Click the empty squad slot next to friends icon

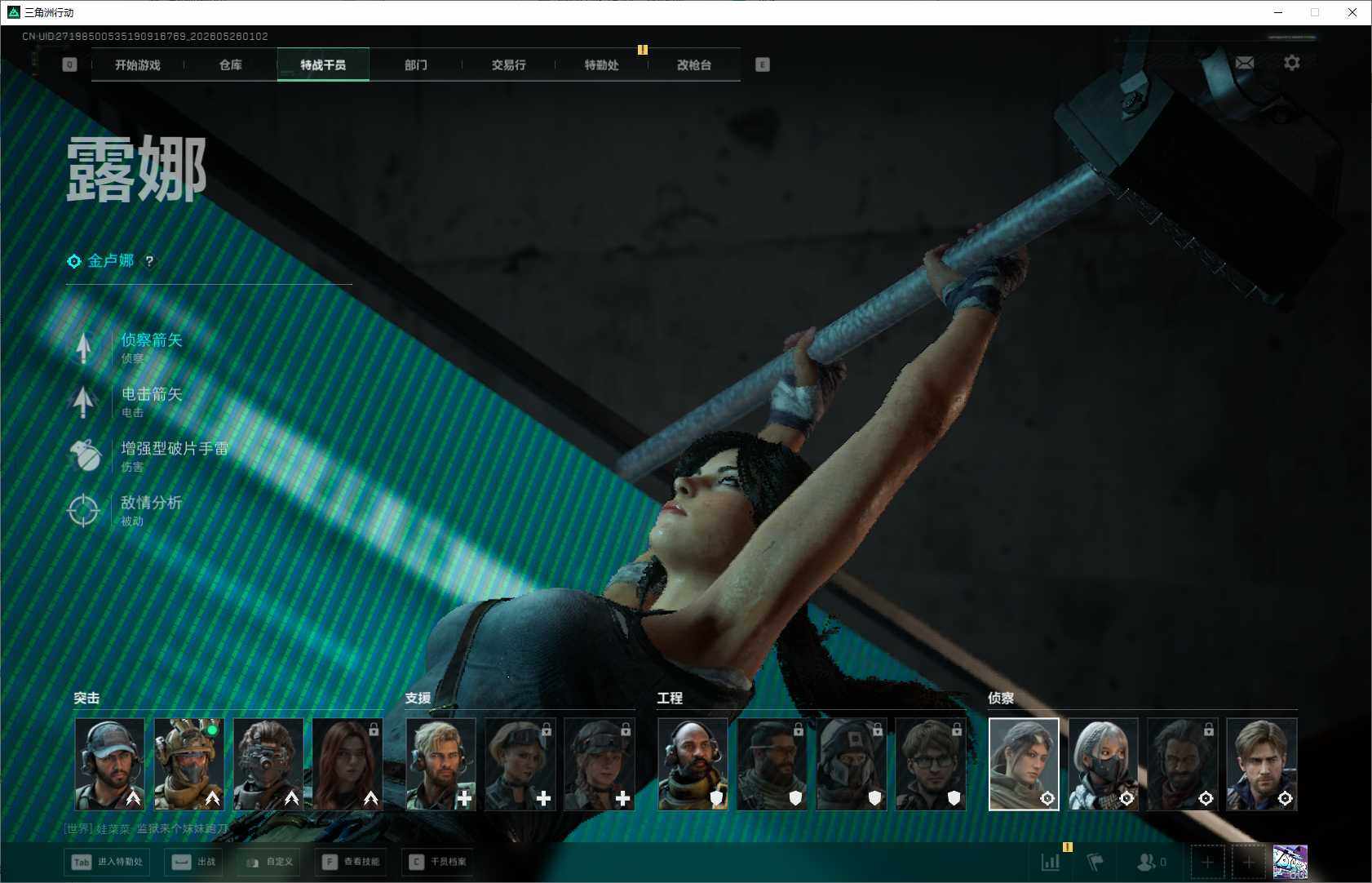point(1208,862)
